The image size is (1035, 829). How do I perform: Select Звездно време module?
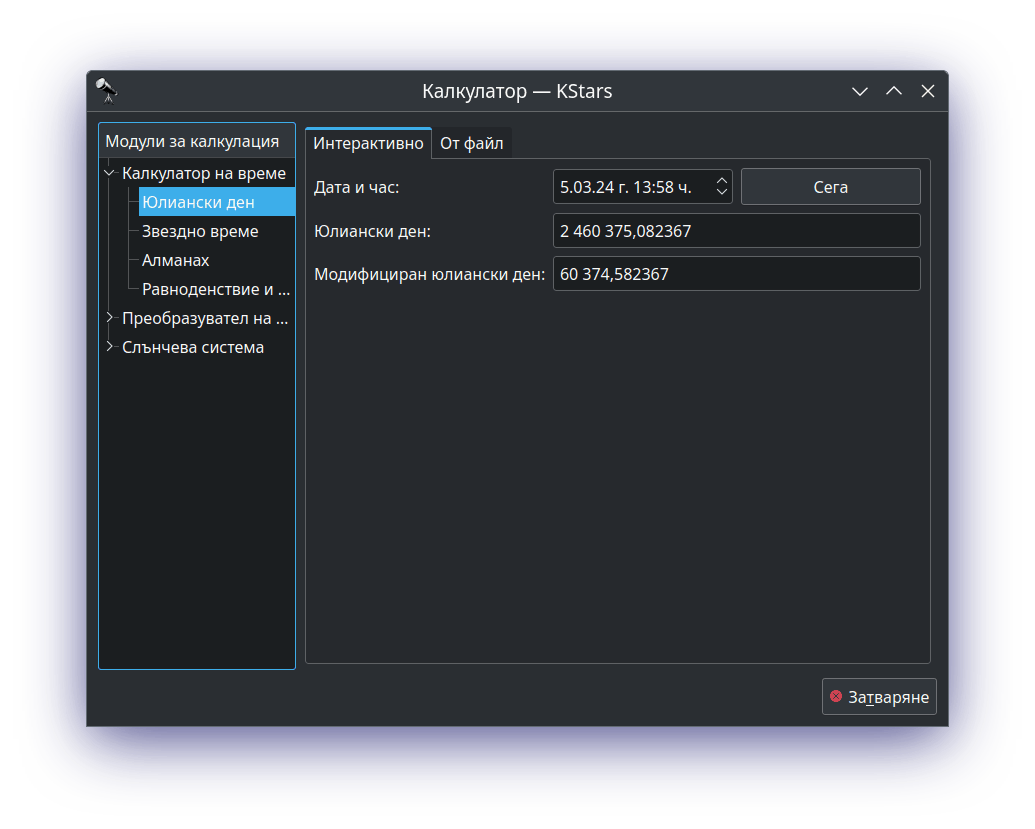tap(200, 232)
